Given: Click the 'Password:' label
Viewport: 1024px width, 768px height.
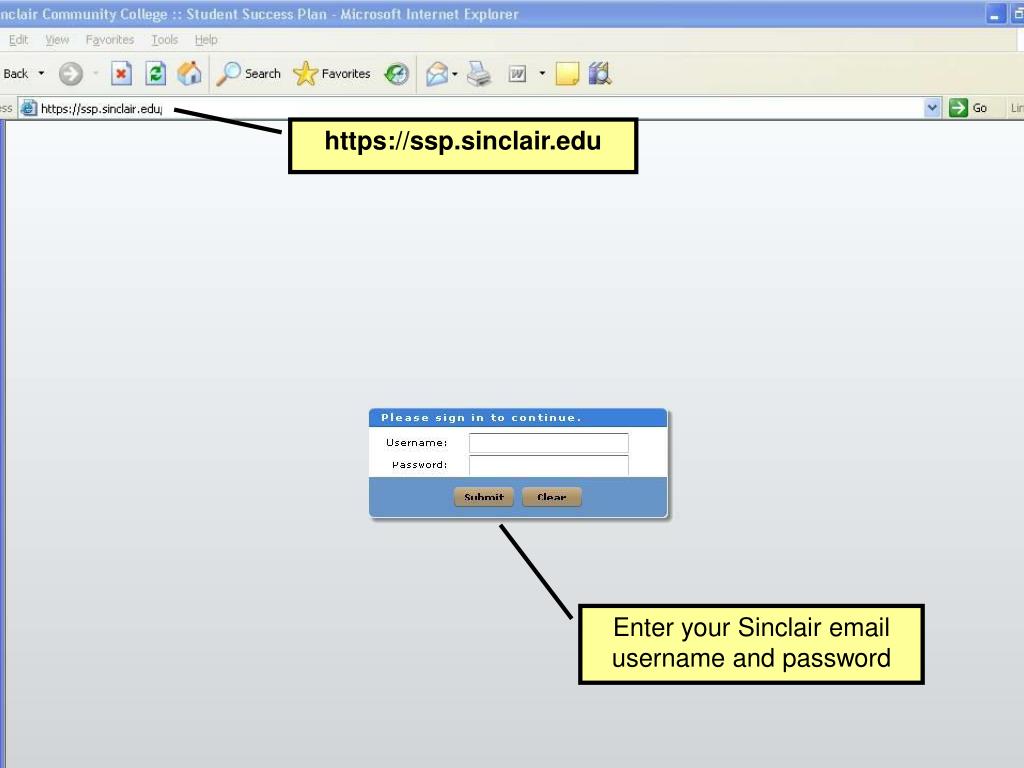Looking at the screenshot, I should coord(419,464).
